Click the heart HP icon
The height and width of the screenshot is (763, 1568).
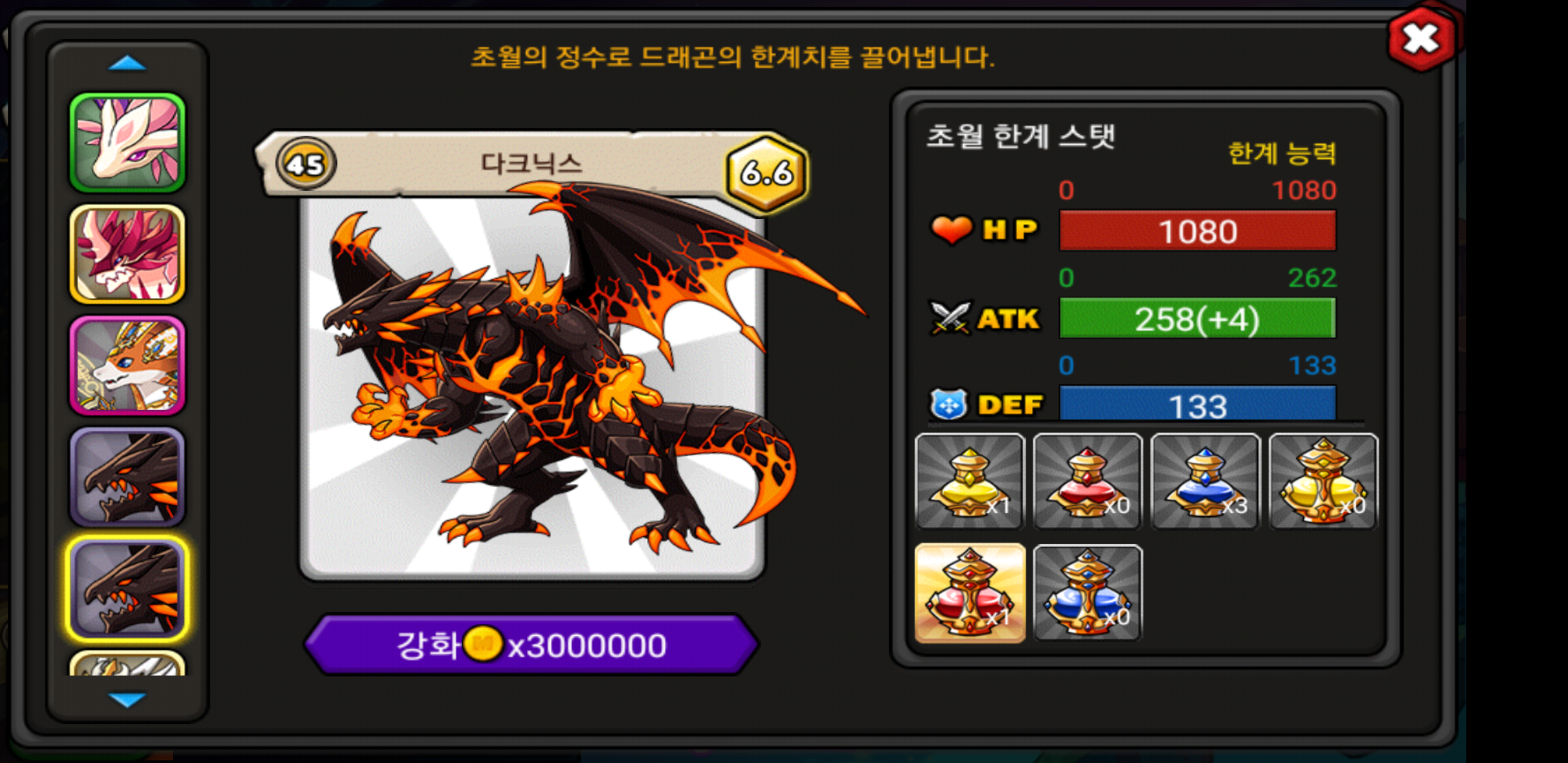coord(951,230)
